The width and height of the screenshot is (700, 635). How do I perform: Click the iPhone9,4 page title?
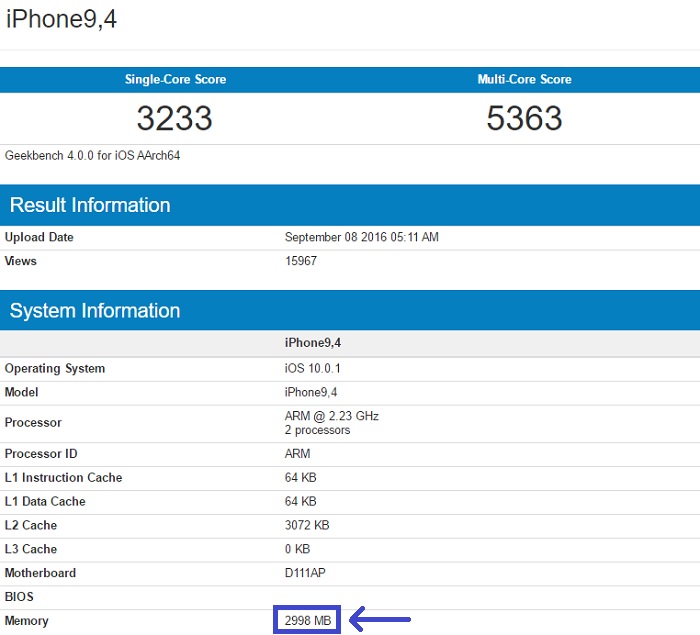pos(61,19)
